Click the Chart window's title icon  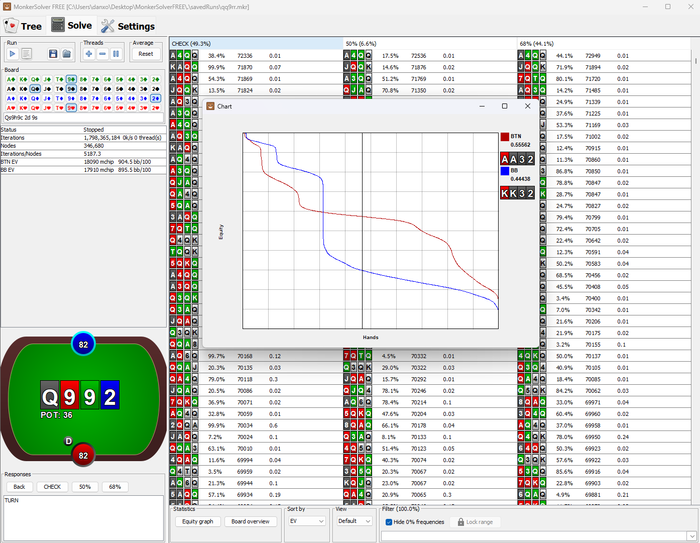pyautogui.click(x=211, y=106)
